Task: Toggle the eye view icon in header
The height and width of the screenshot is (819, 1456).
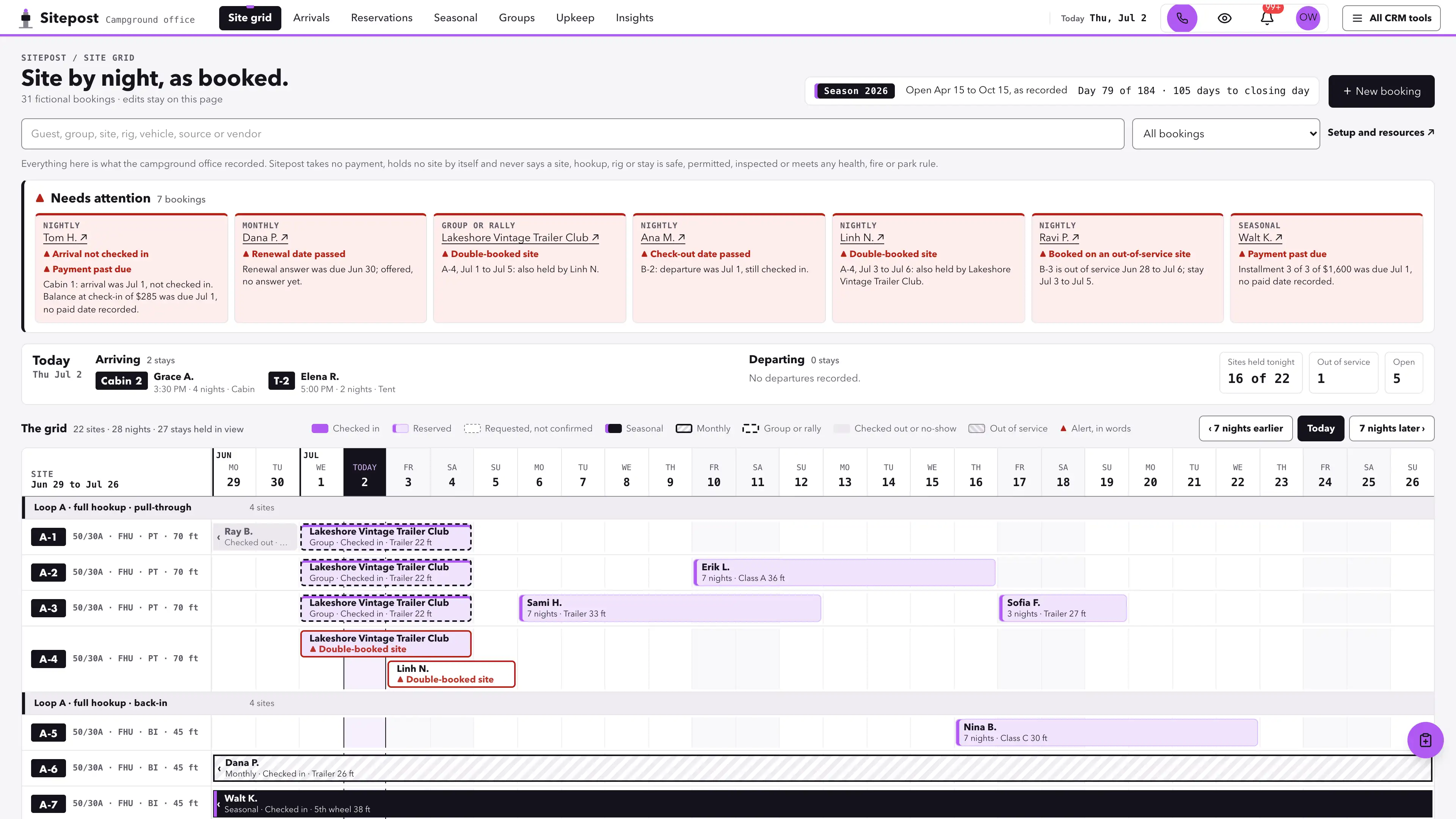Action: tap(1224, 18)
